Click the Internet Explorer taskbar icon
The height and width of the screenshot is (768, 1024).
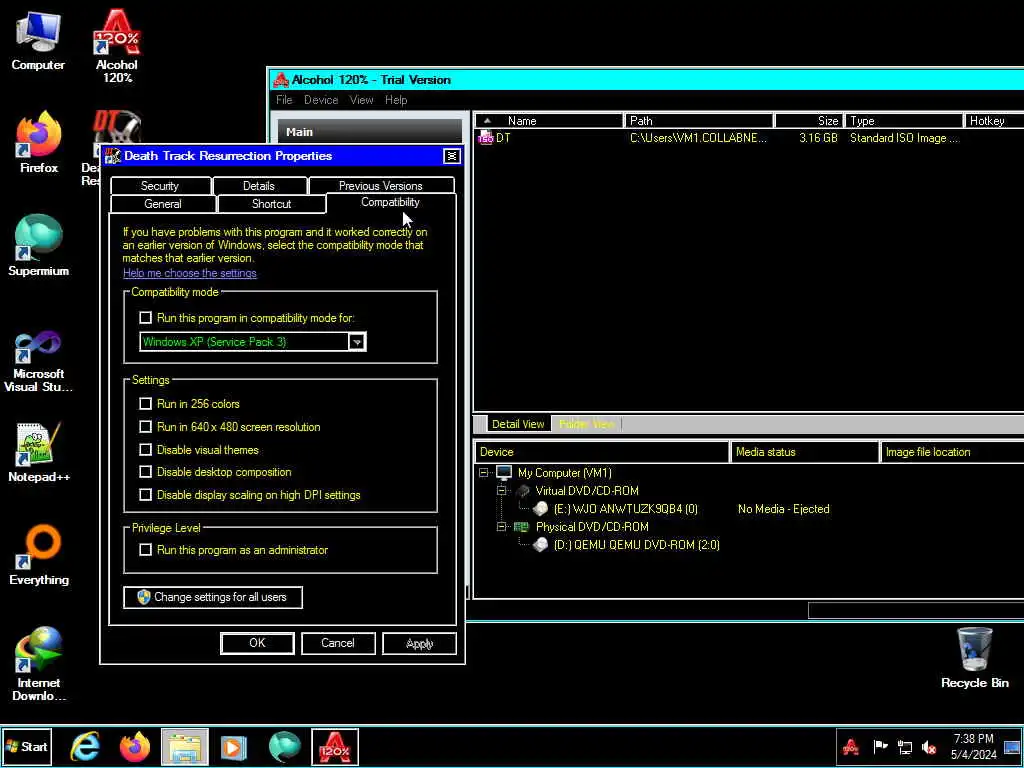(86, 747)
